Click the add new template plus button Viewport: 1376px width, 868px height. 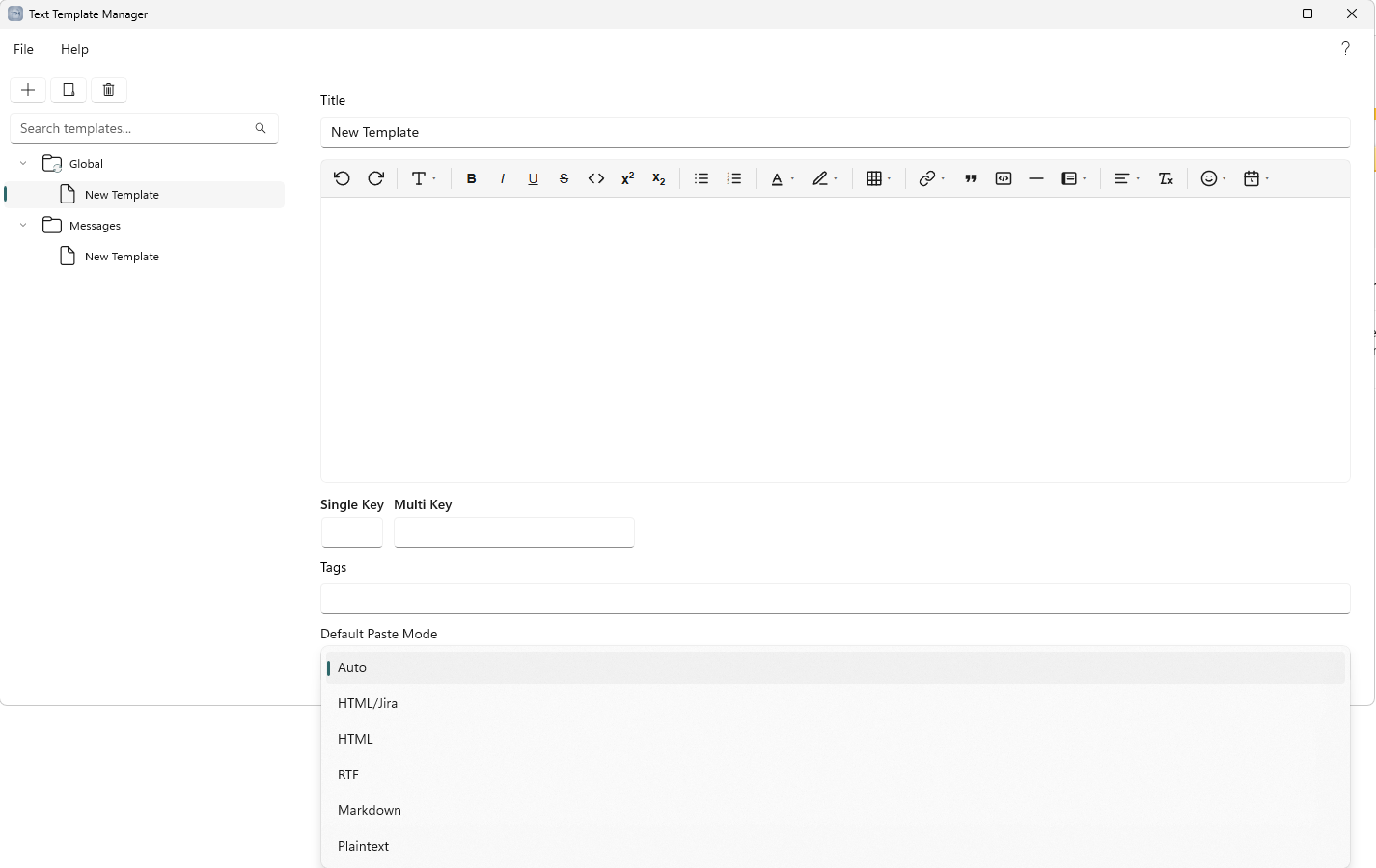[x=28, y=90]
